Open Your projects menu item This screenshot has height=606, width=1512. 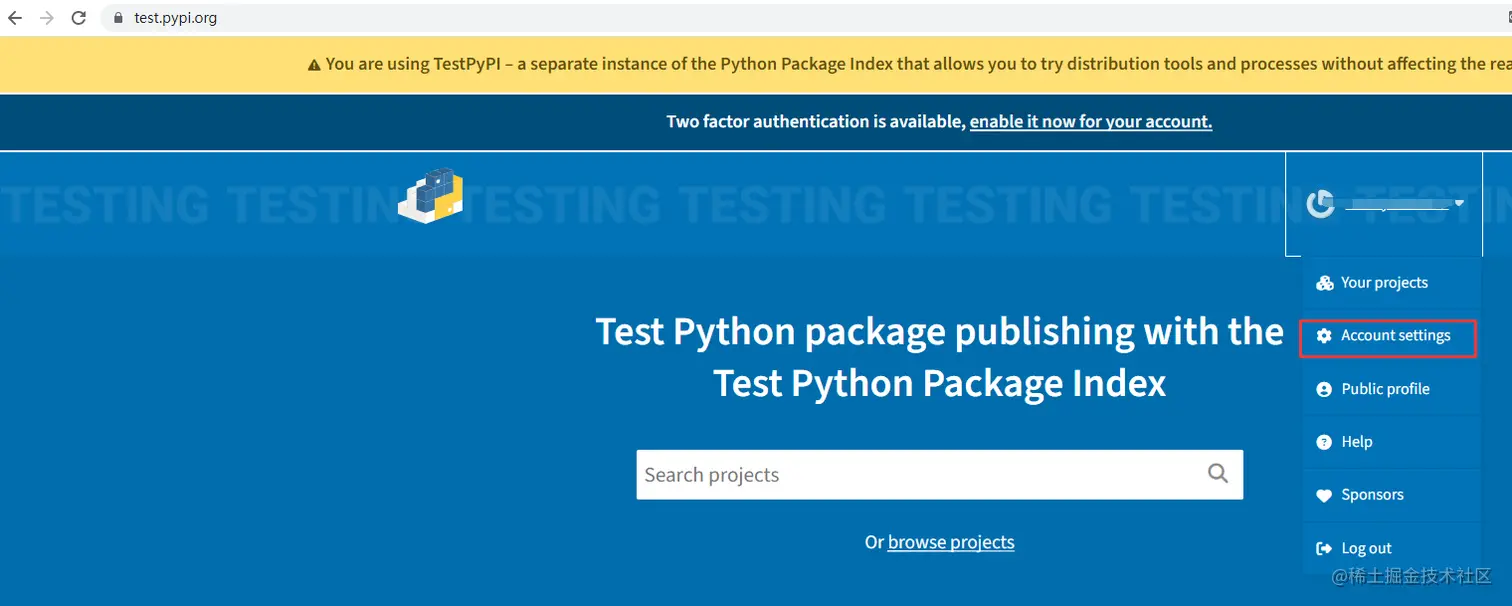(x=1390, y=283)
